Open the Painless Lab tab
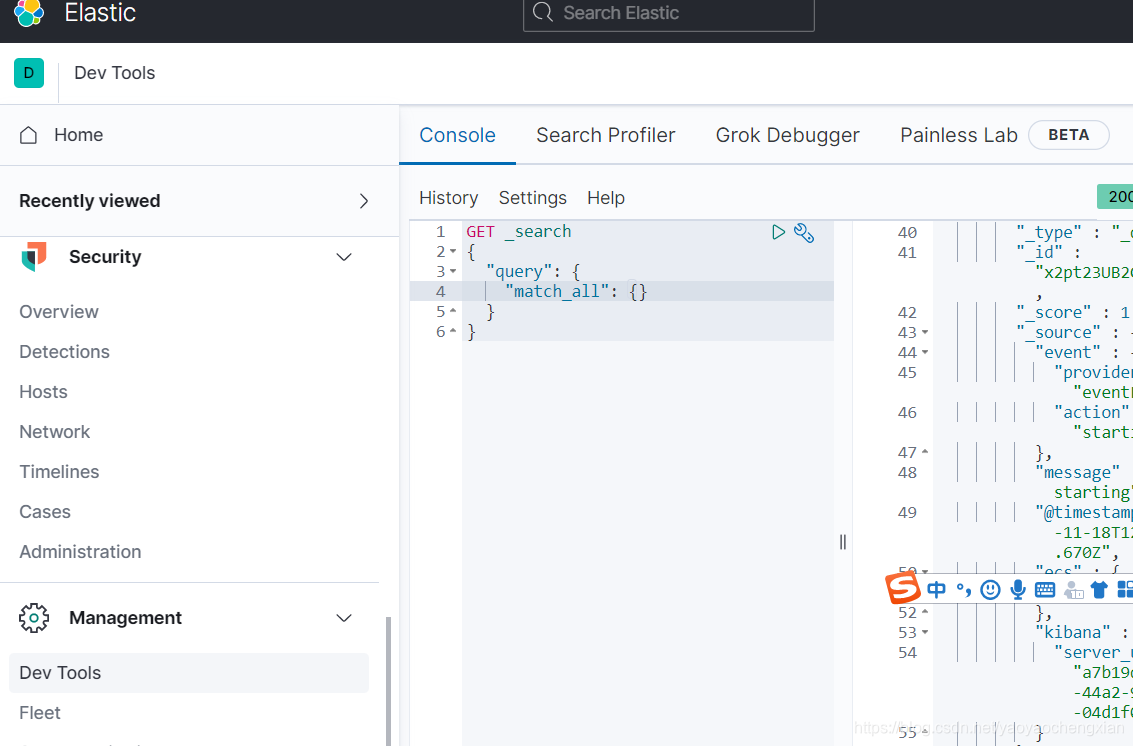Image resolution: width=1133 pixels, height=746 pixels. click(959, 135)
